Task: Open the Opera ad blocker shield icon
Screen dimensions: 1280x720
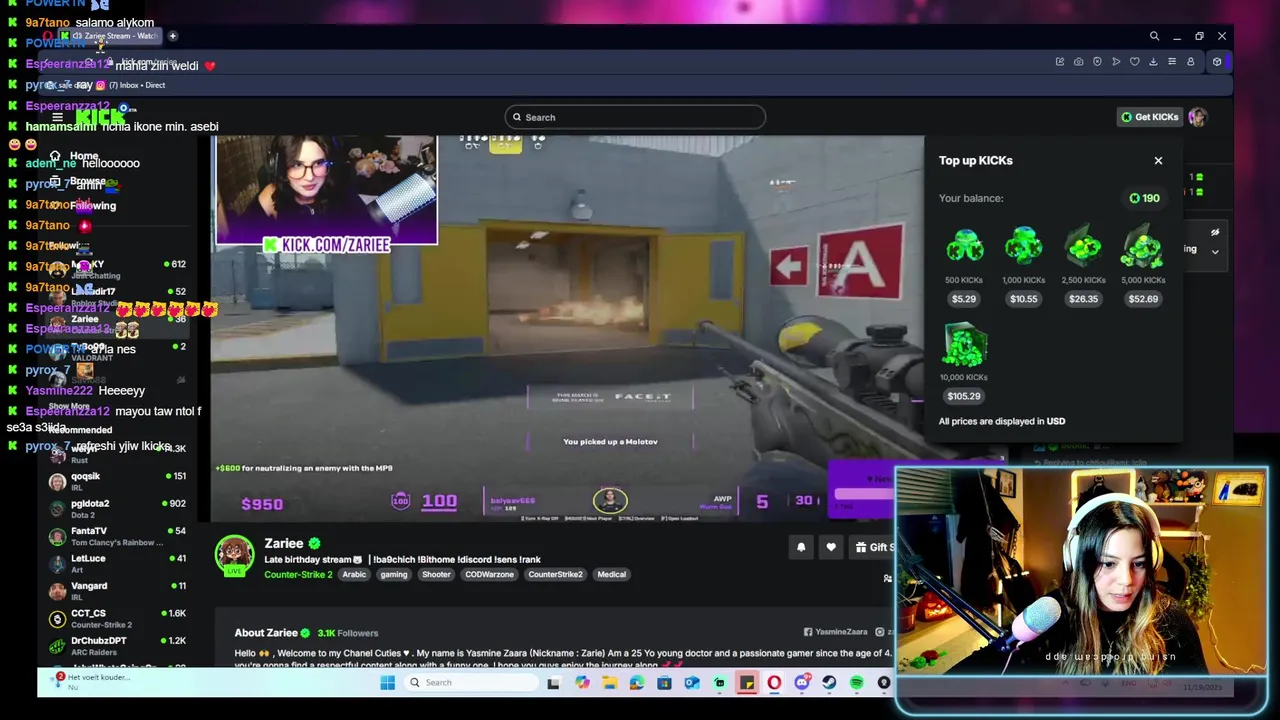Action: coord(1097,62)
